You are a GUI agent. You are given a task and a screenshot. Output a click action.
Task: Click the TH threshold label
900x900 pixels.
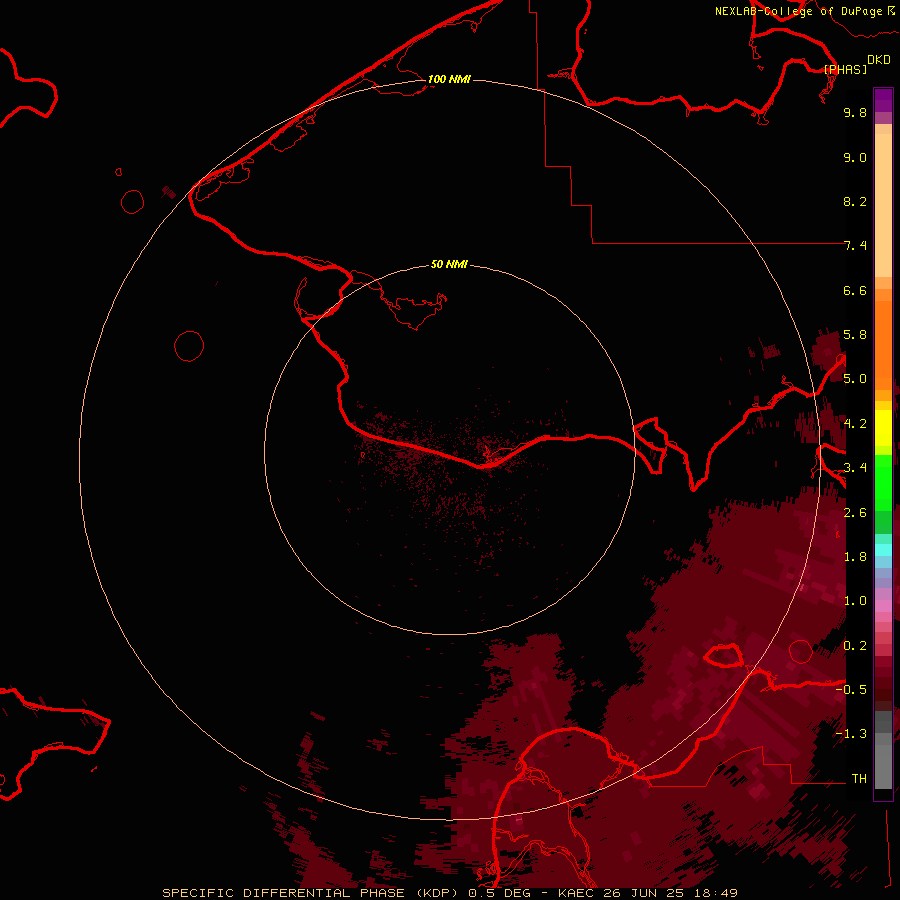859,779
